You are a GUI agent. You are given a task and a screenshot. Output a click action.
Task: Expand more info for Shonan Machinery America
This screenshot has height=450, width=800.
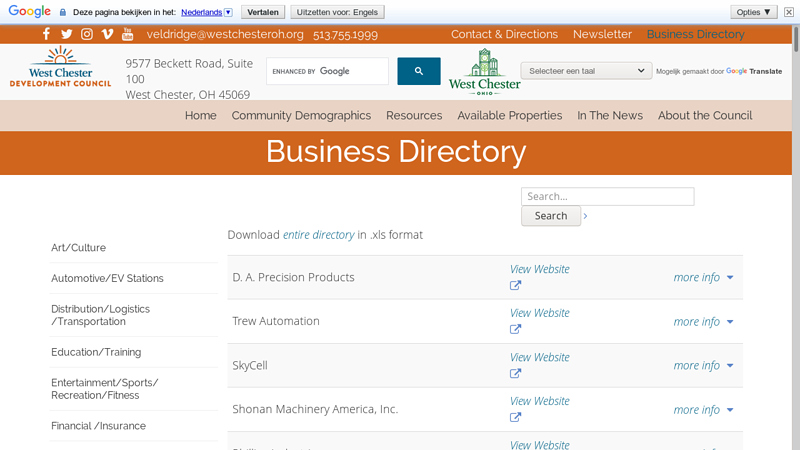703,410
